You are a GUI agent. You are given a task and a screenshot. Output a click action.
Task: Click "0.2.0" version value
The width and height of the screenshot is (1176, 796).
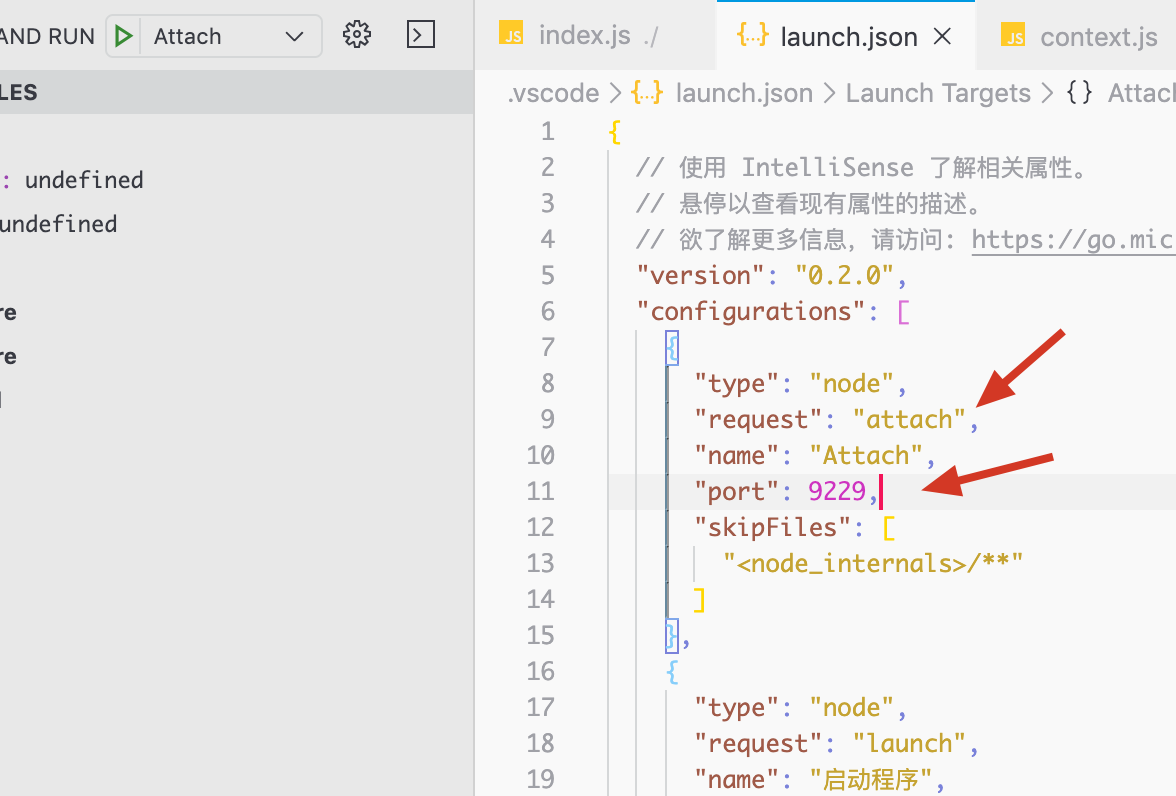click(x=844, y=275)
